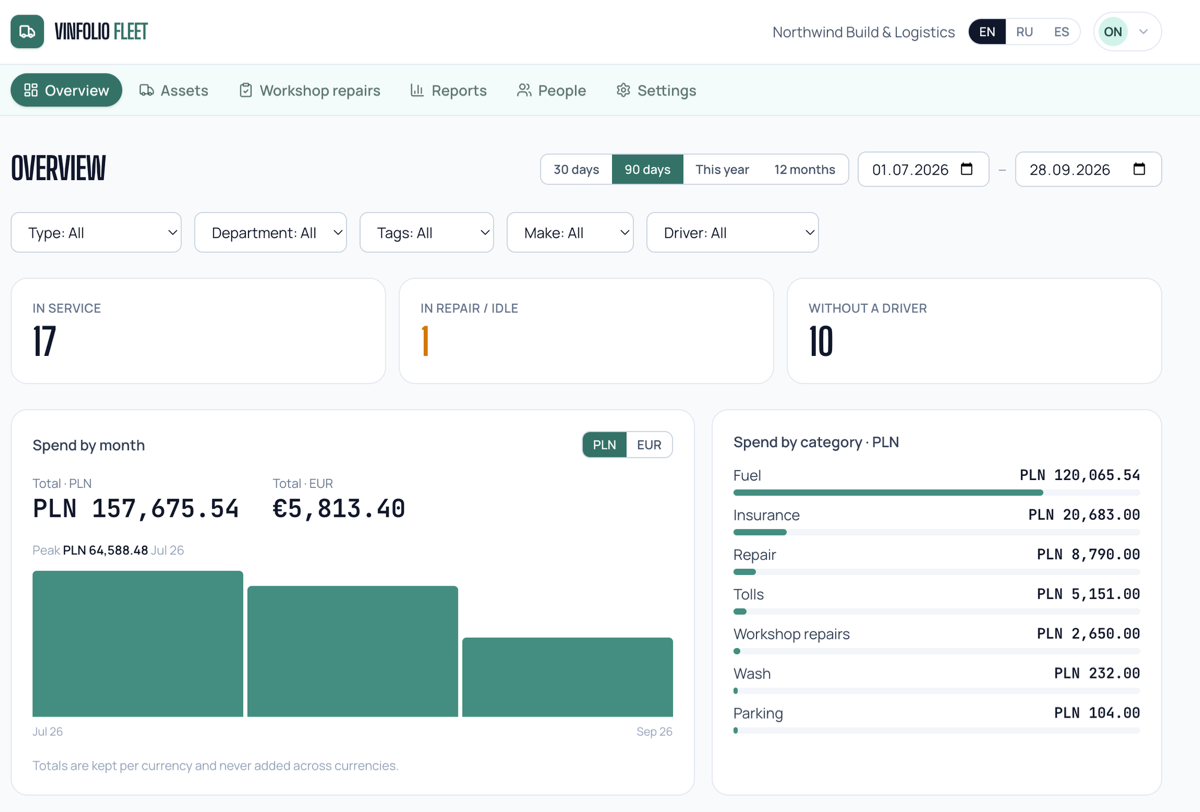Select the 90 days range
Viewport: 1200px width, 812px height.
tap(648, 169)
